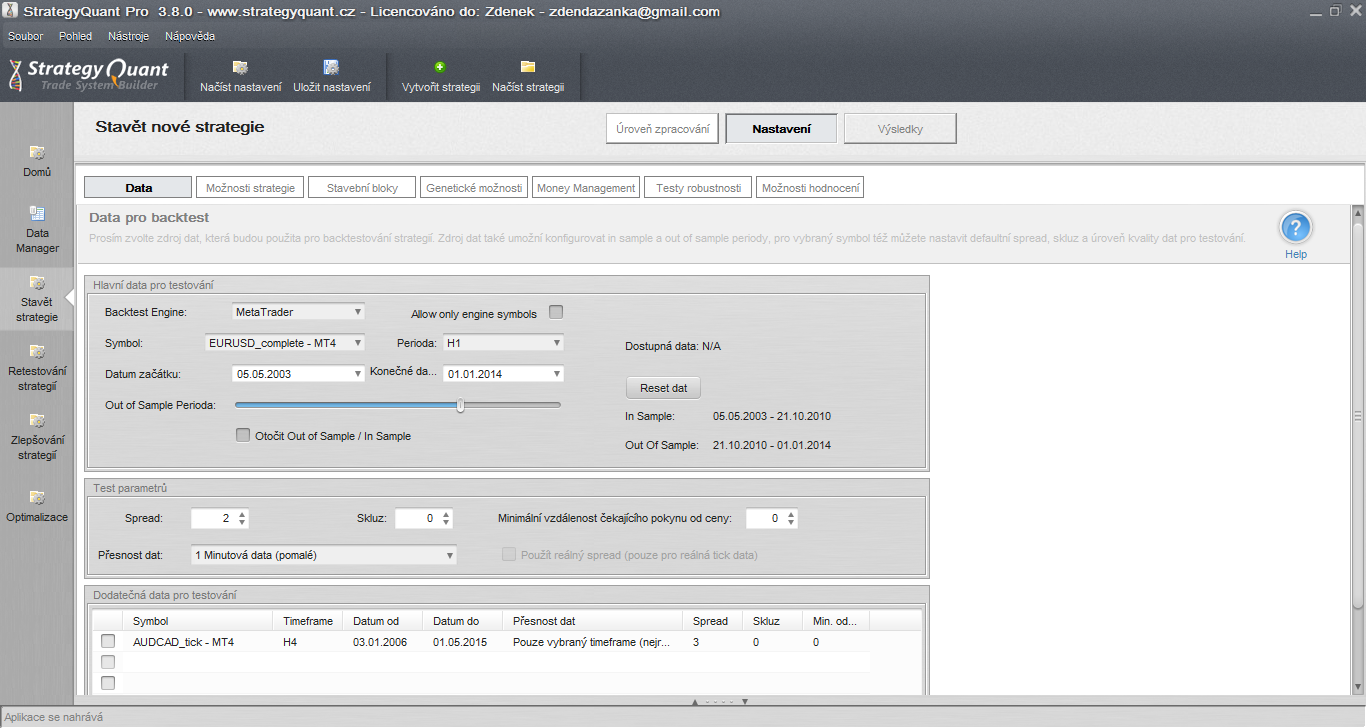The width and height of the screenshot is (1366, 728).
Task: Click the Přesnost dat column header
Action: pos(592,621)
